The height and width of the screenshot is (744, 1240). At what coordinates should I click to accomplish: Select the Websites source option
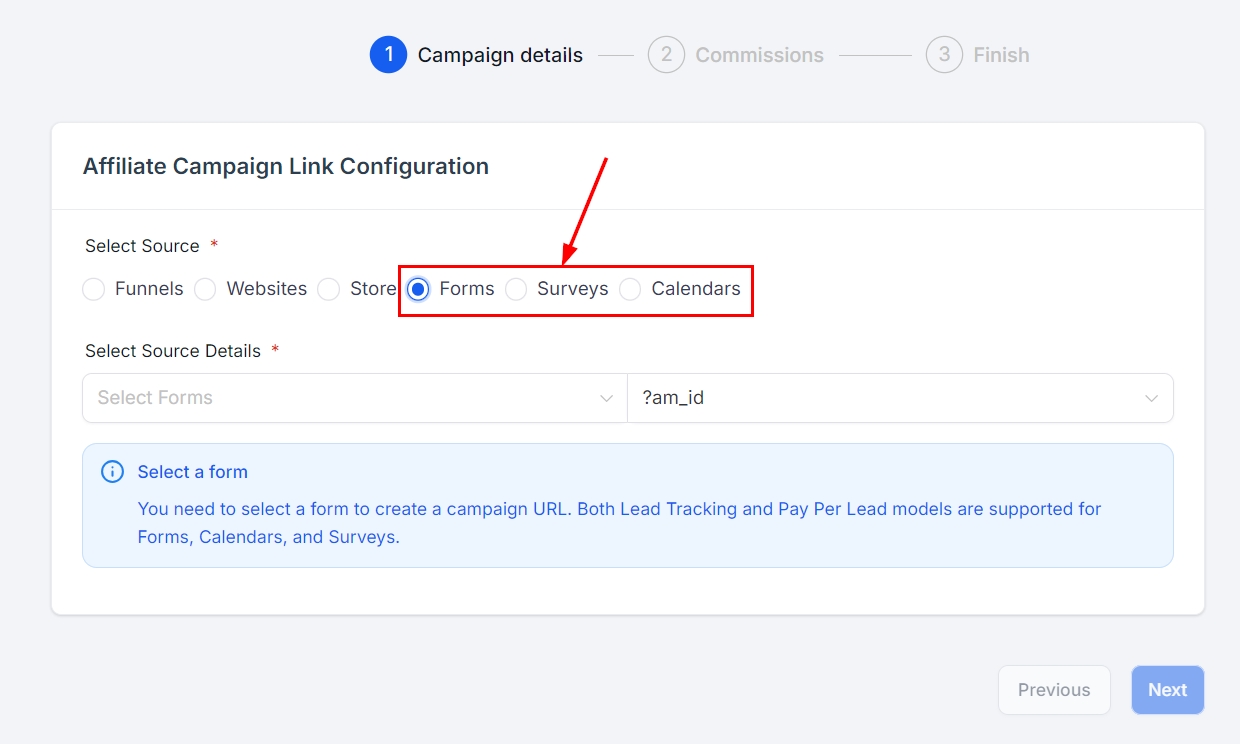(206, 290)
